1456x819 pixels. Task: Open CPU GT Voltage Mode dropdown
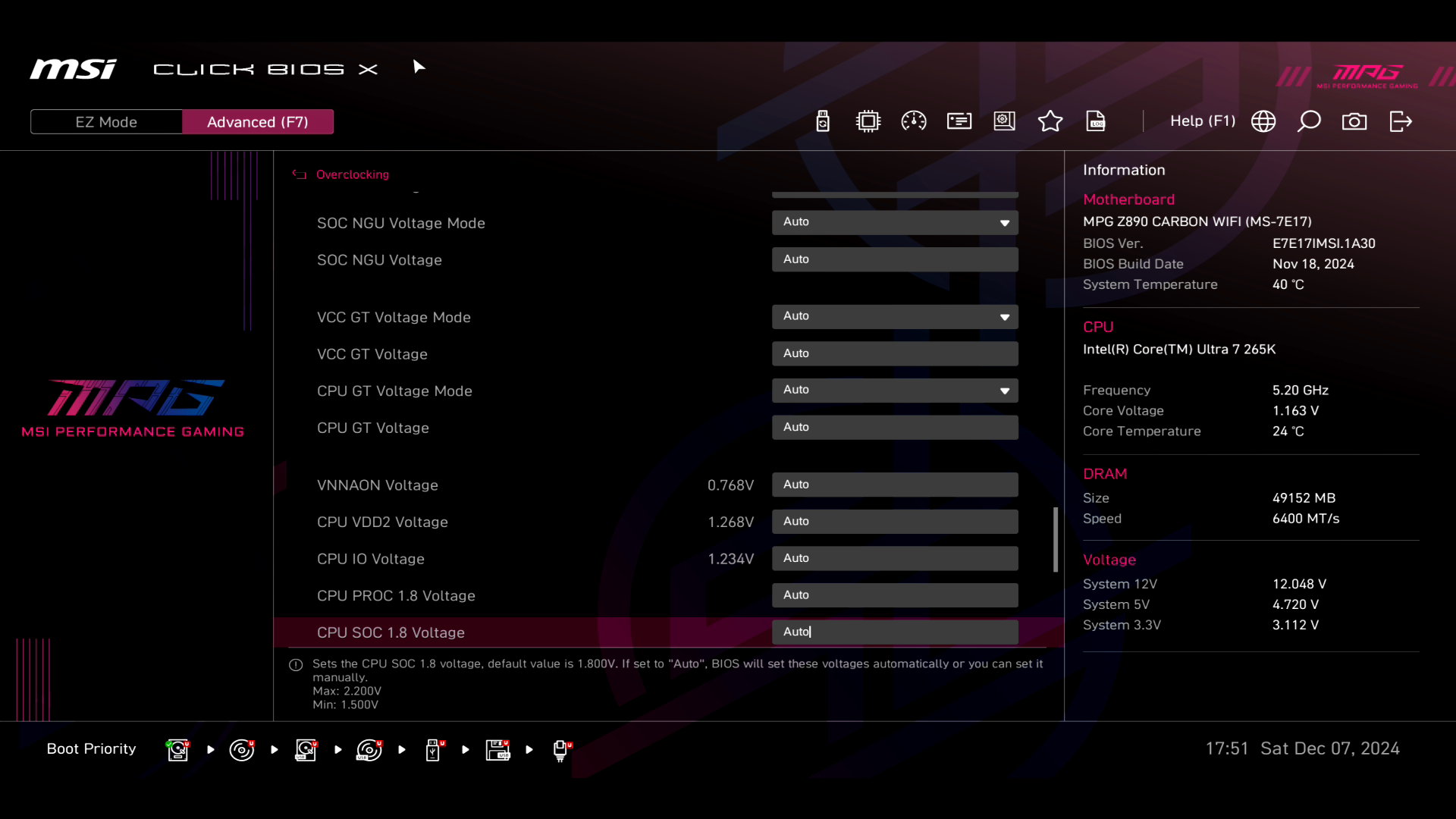[895, 391]
